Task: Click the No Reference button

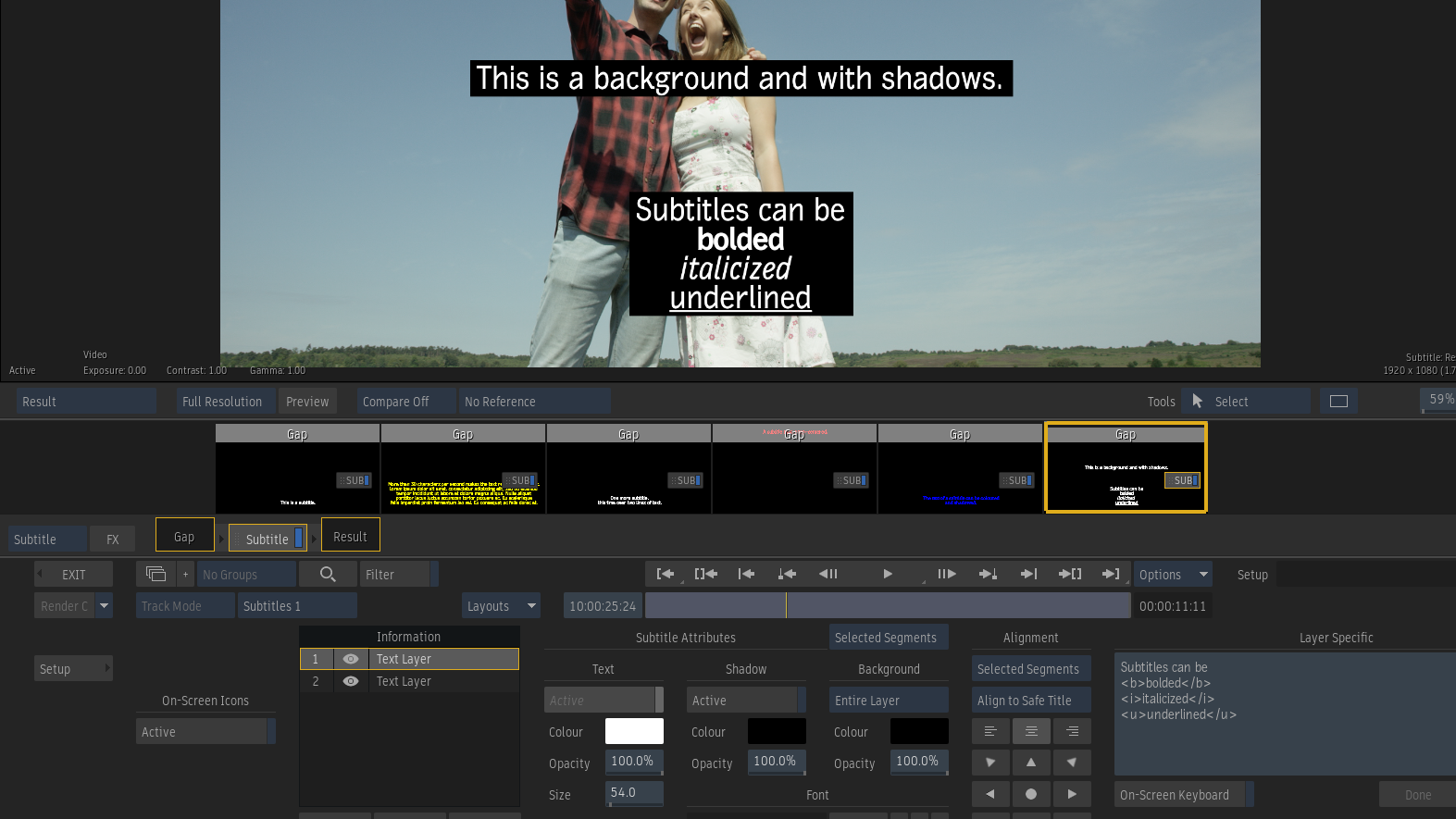Action: [535, 401]
